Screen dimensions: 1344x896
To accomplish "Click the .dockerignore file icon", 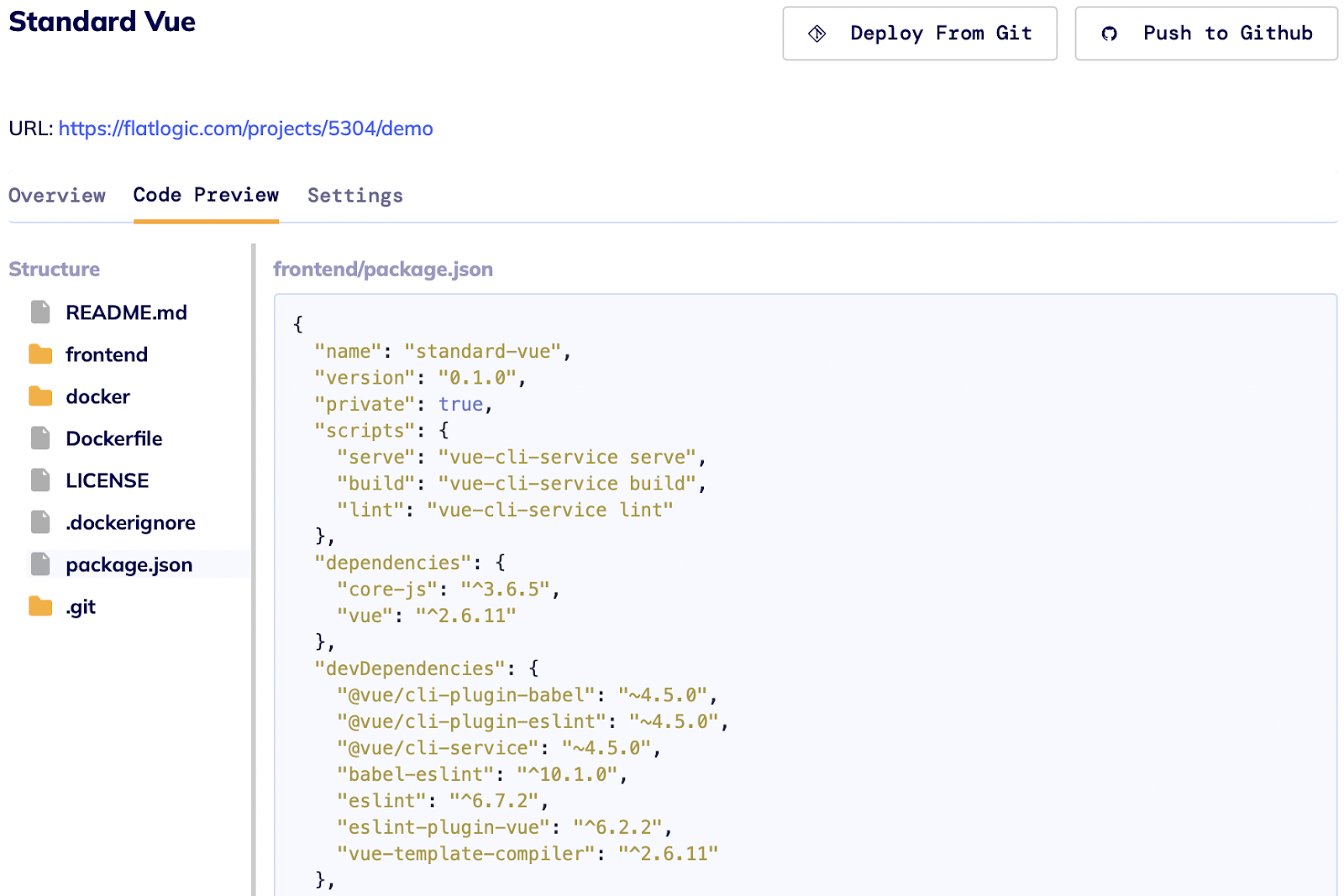I will pyautogui.click(x=40, y=522).
